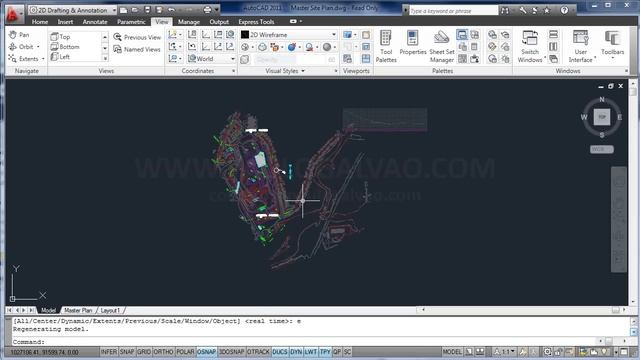The height and width of the screenshot is (360, 640).
Task: Toggle OSNAP in status bar
Action: (x=207, y=352)
